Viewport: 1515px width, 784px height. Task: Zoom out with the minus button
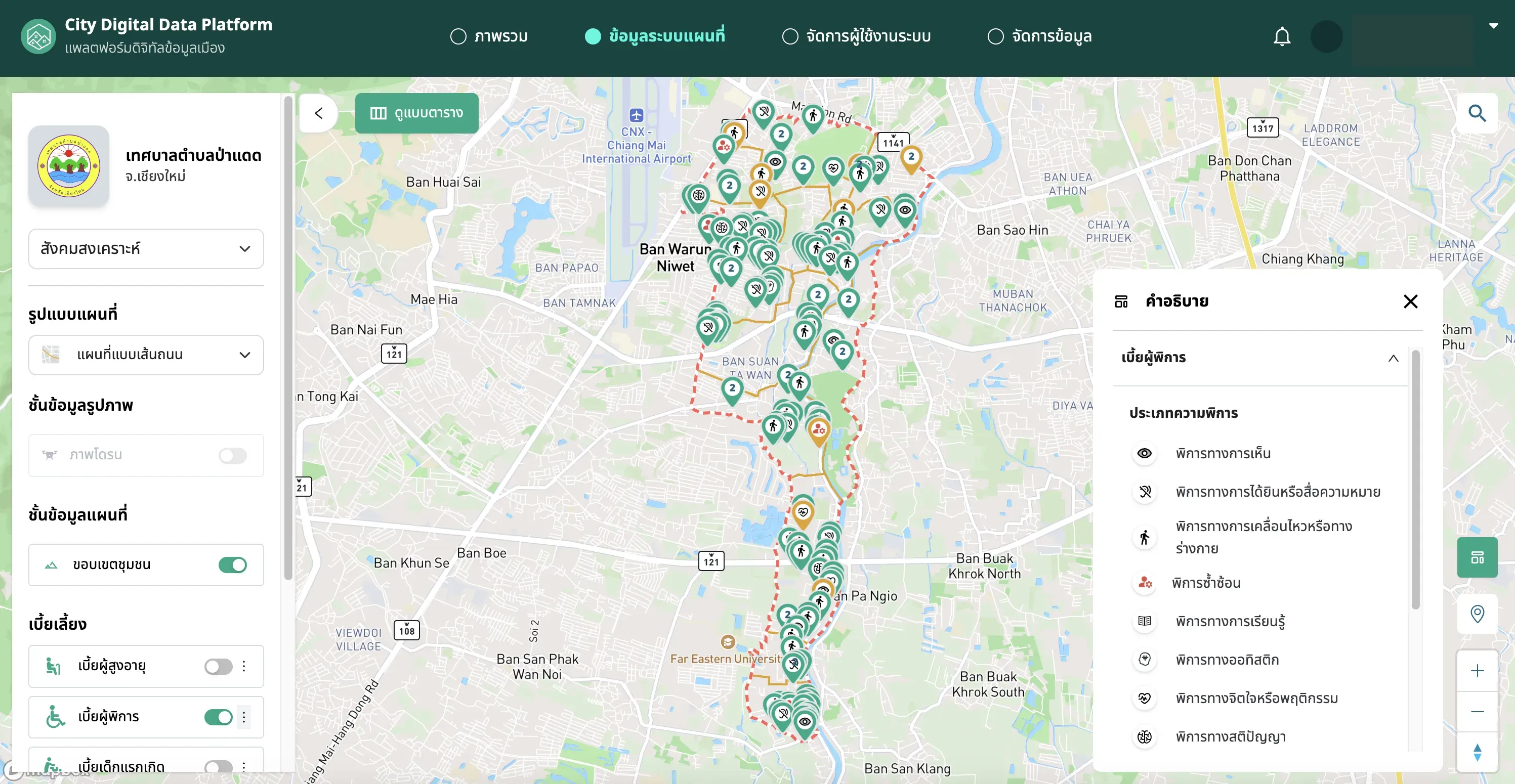1477,711
